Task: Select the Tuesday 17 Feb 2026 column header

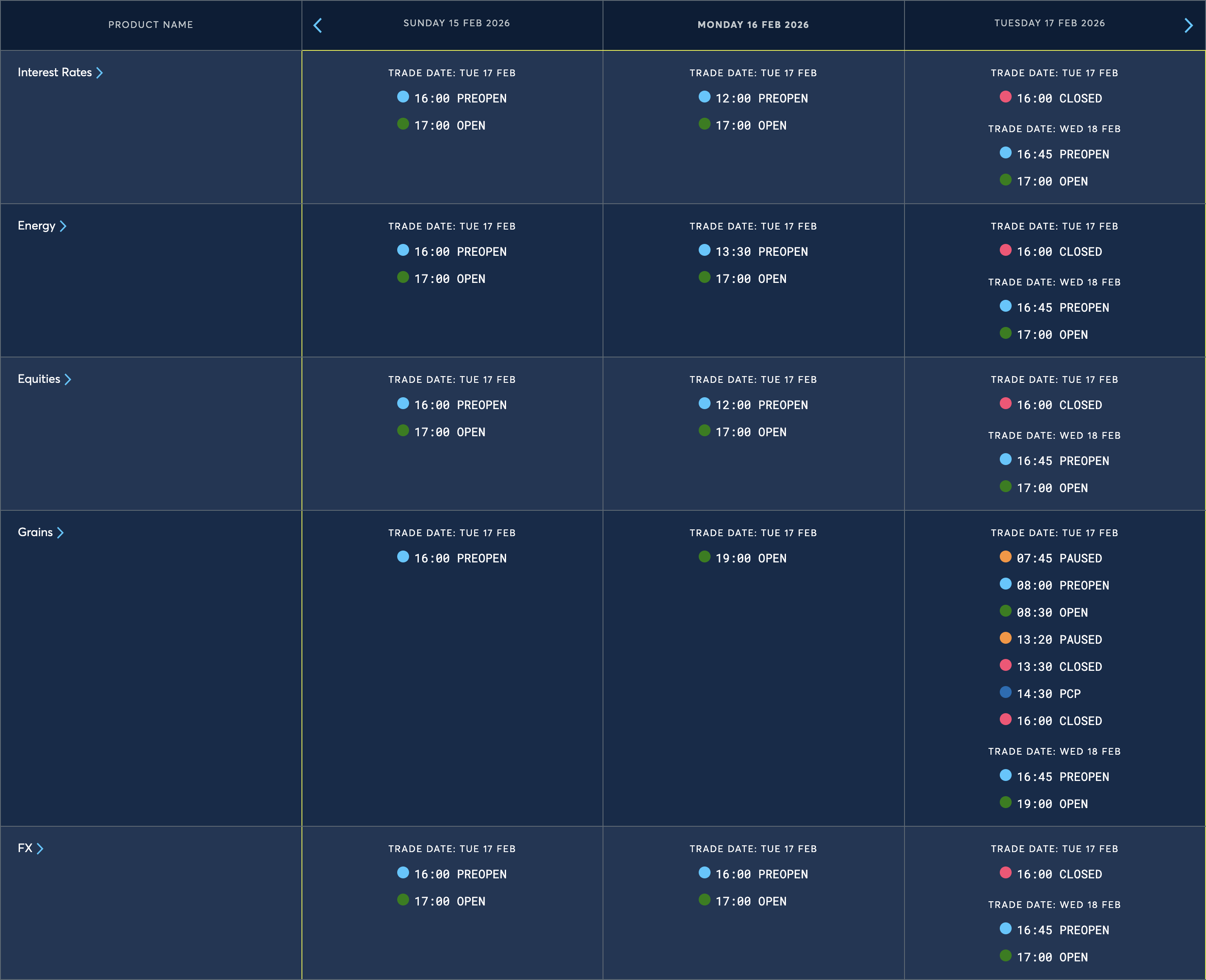Action: pyautogui.click(x=1049, y=23)
